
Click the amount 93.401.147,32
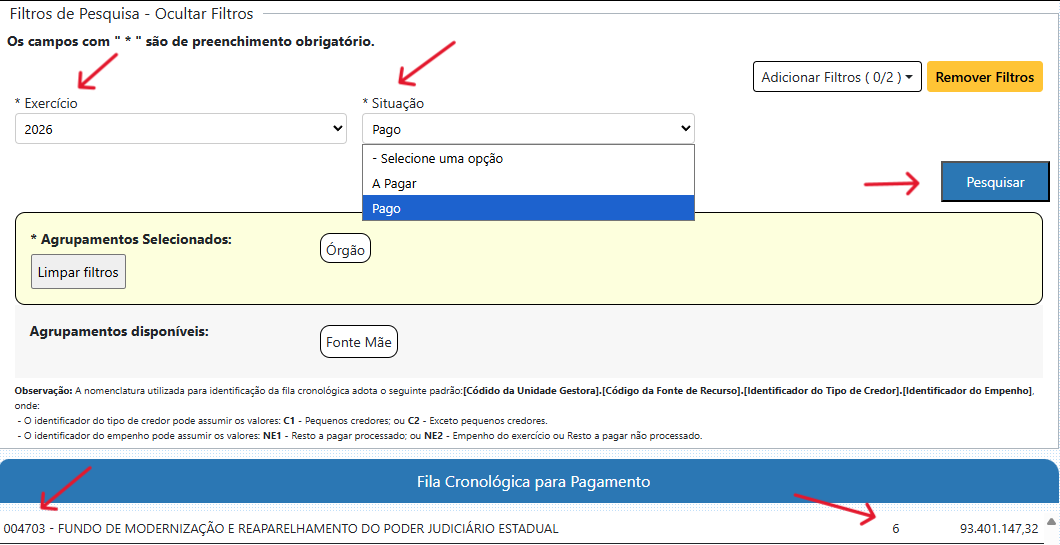(998, 529)
